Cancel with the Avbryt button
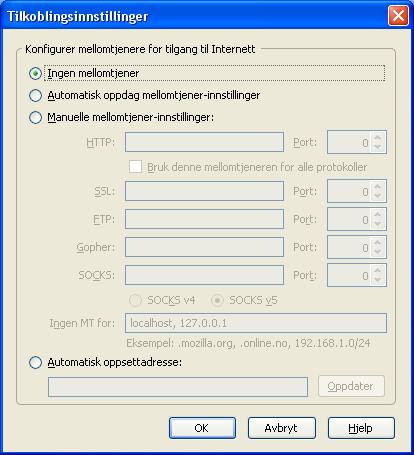This screenshot has width=414, height=455. (x=282, y=428)
